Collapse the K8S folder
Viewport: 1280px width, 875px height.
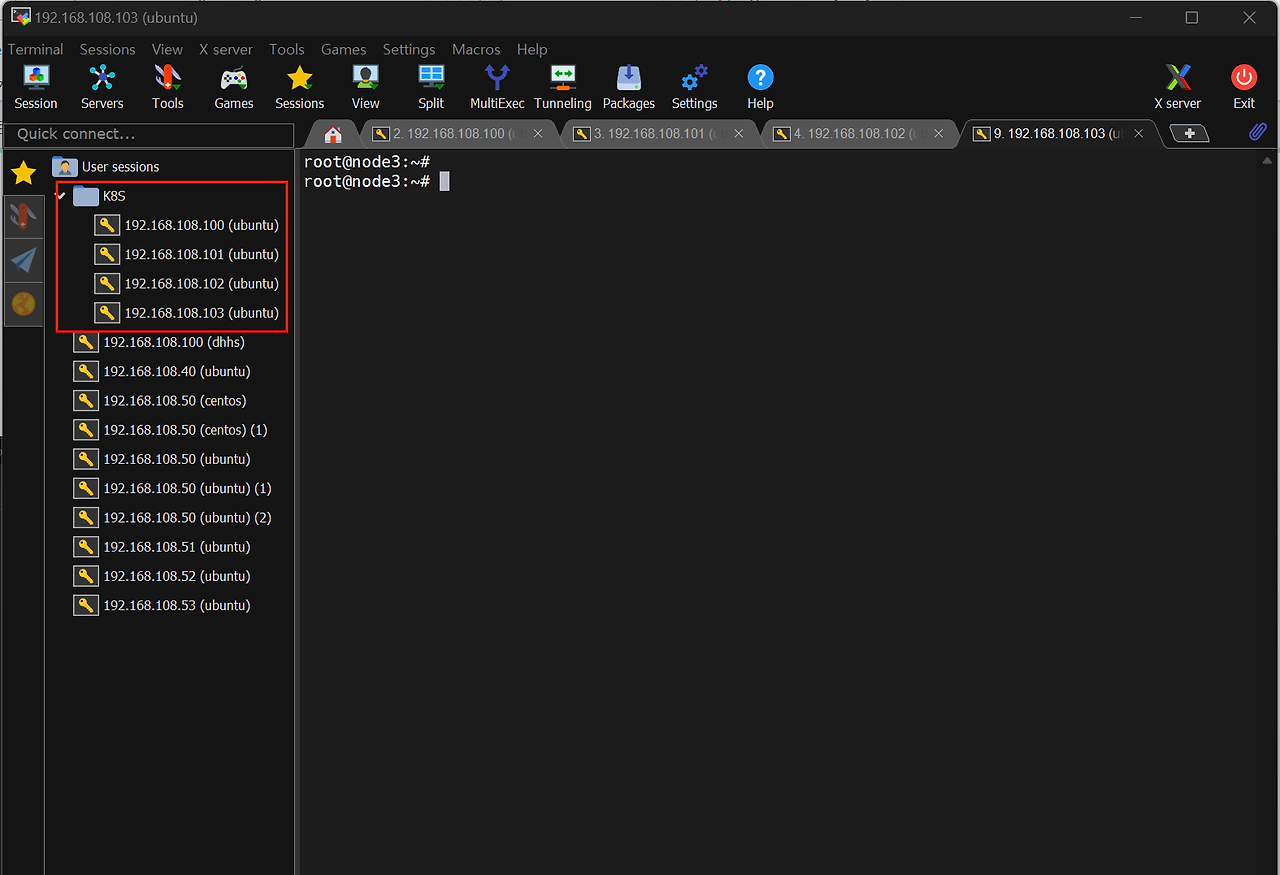[62, 196]
